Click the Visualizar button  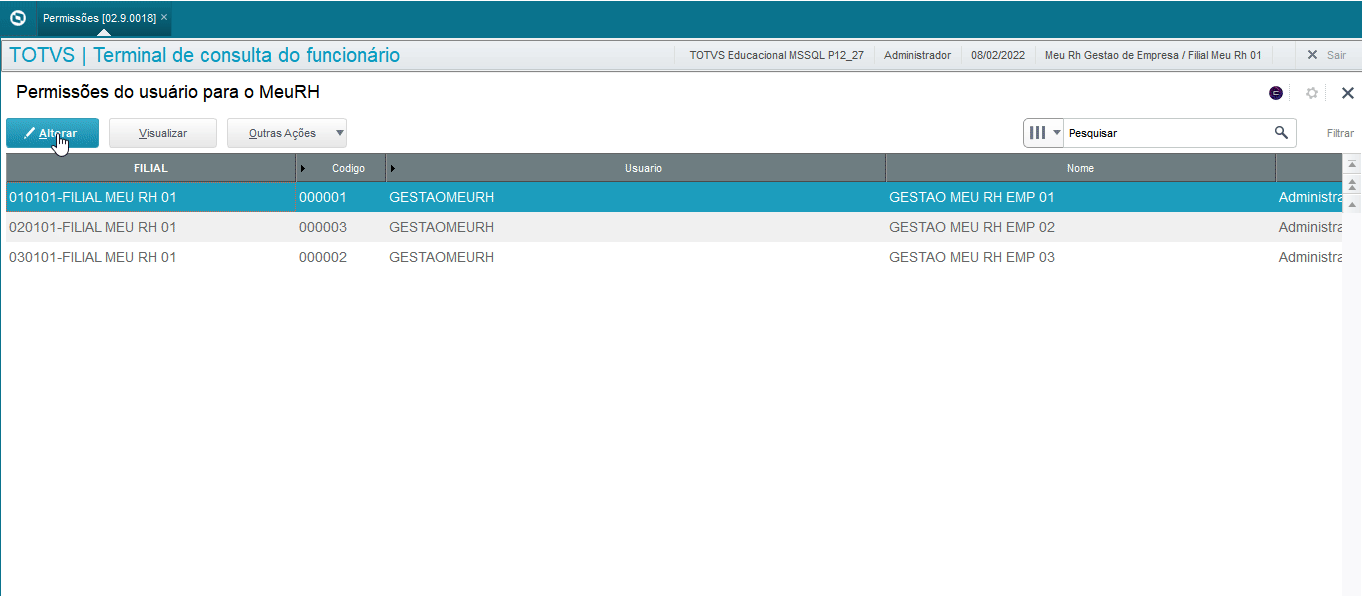(163, 133)
